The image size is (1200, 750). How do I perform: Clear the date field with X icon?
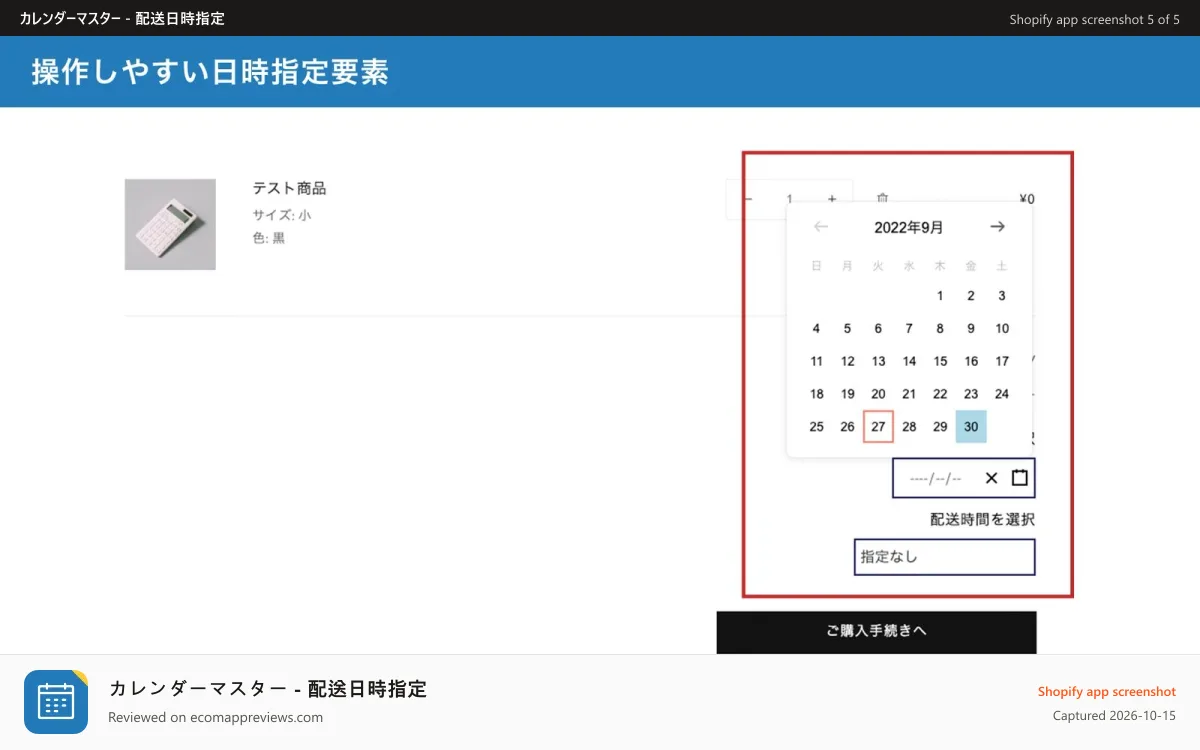point(991,478)
